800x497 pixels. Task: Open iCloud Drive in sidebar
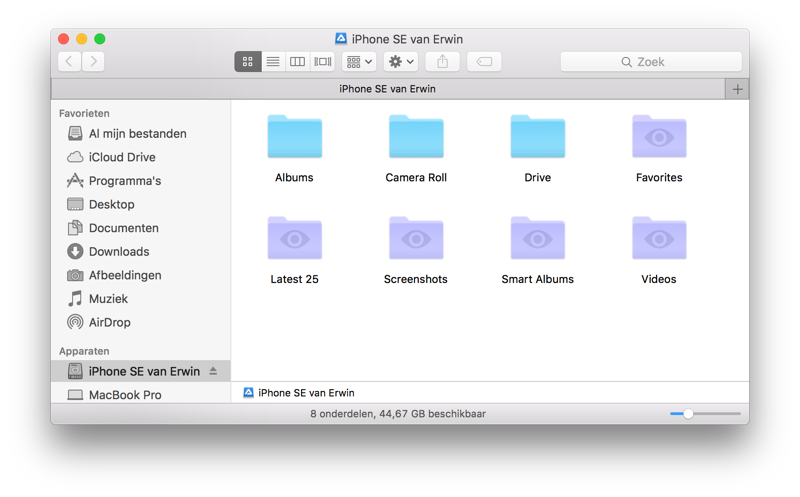pyautogui.click(x=141, y=157)
